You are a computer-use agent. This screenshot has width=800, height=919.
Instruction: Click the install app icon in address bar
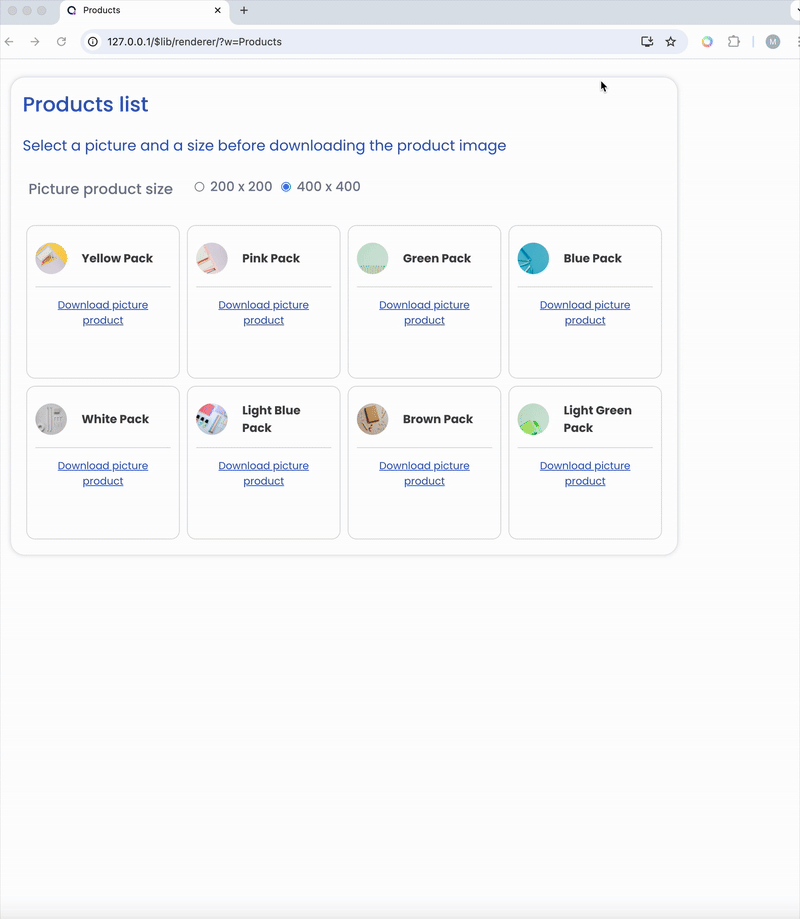click(x=647, y=42)
